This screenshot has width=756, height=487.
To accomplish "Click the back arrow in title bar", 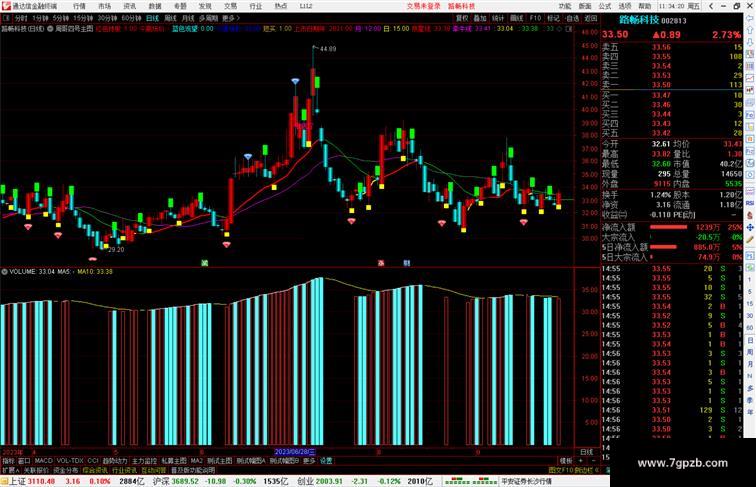I will coord(711,6).
